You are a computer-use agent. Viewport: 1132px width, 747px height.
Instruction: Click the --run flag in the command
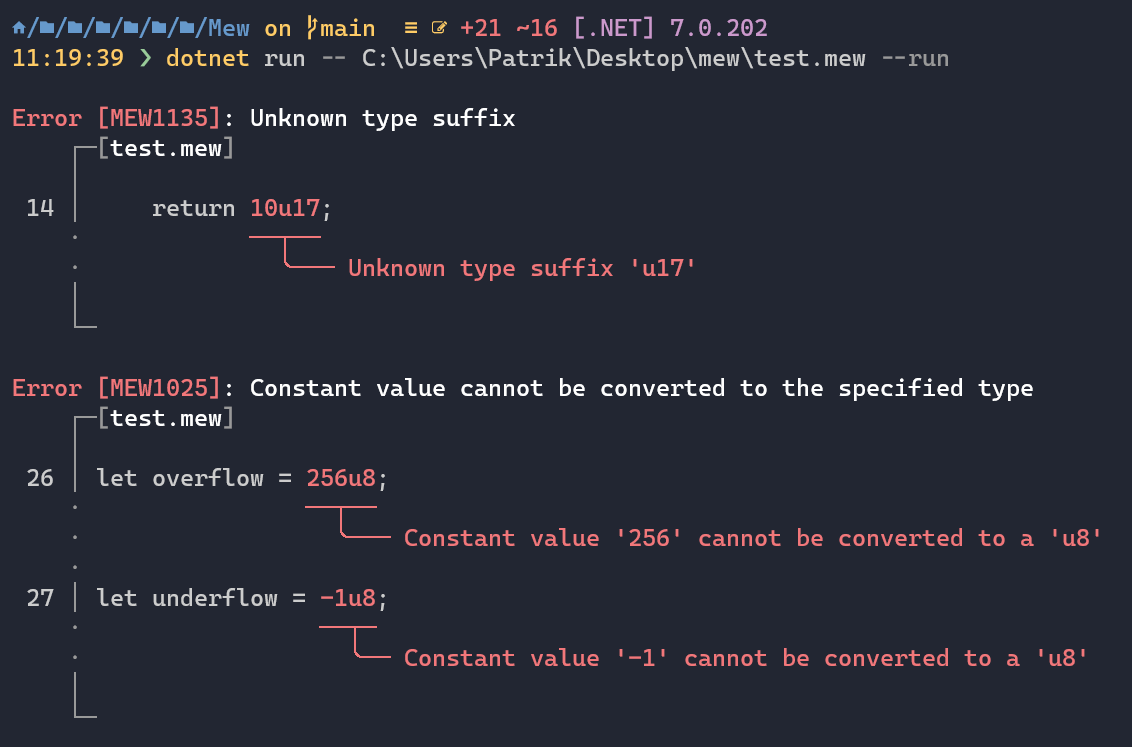click(x=914, y=58)
